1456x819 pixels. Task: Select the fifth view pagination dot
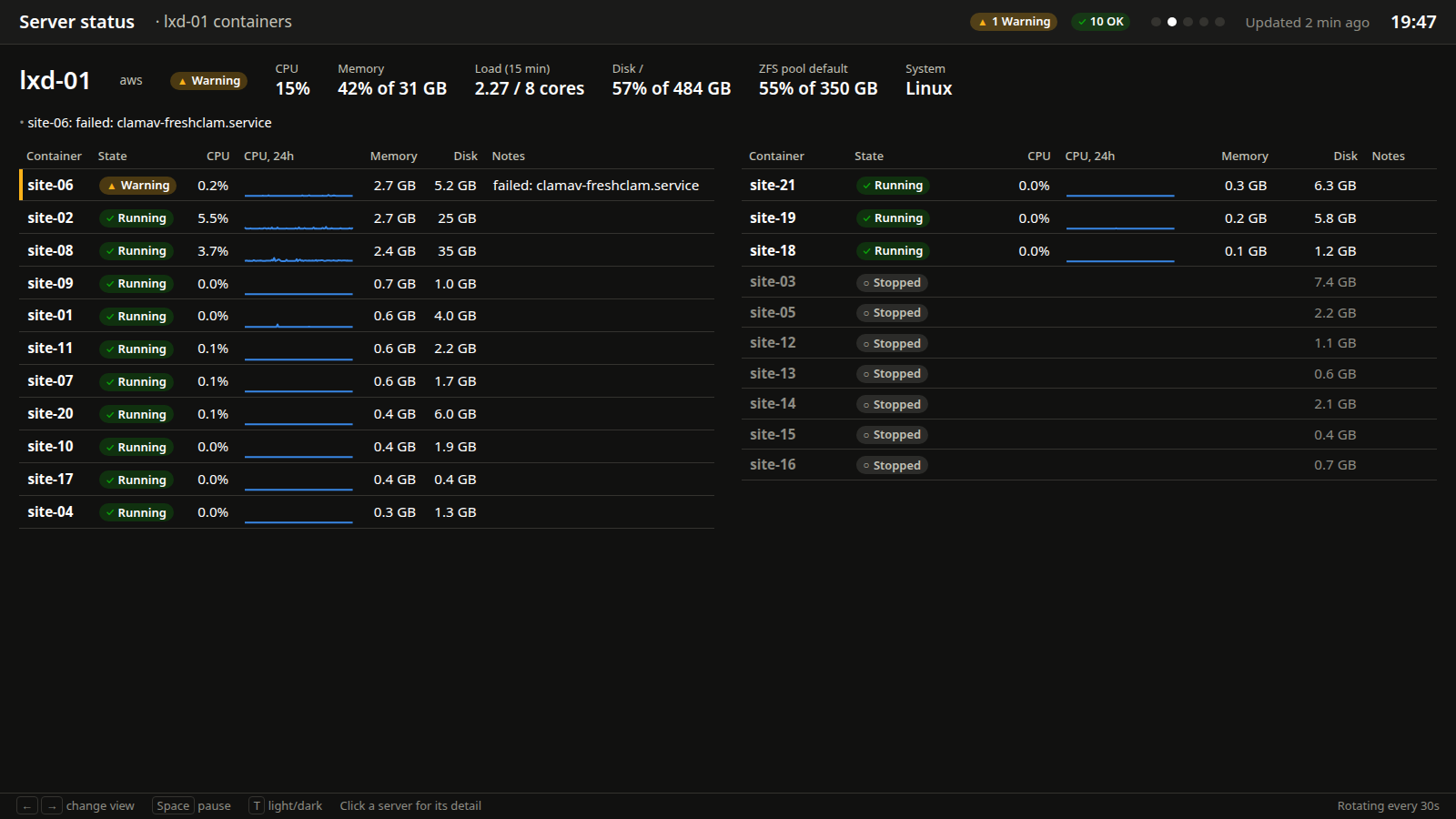click(x=1219, y=22)
